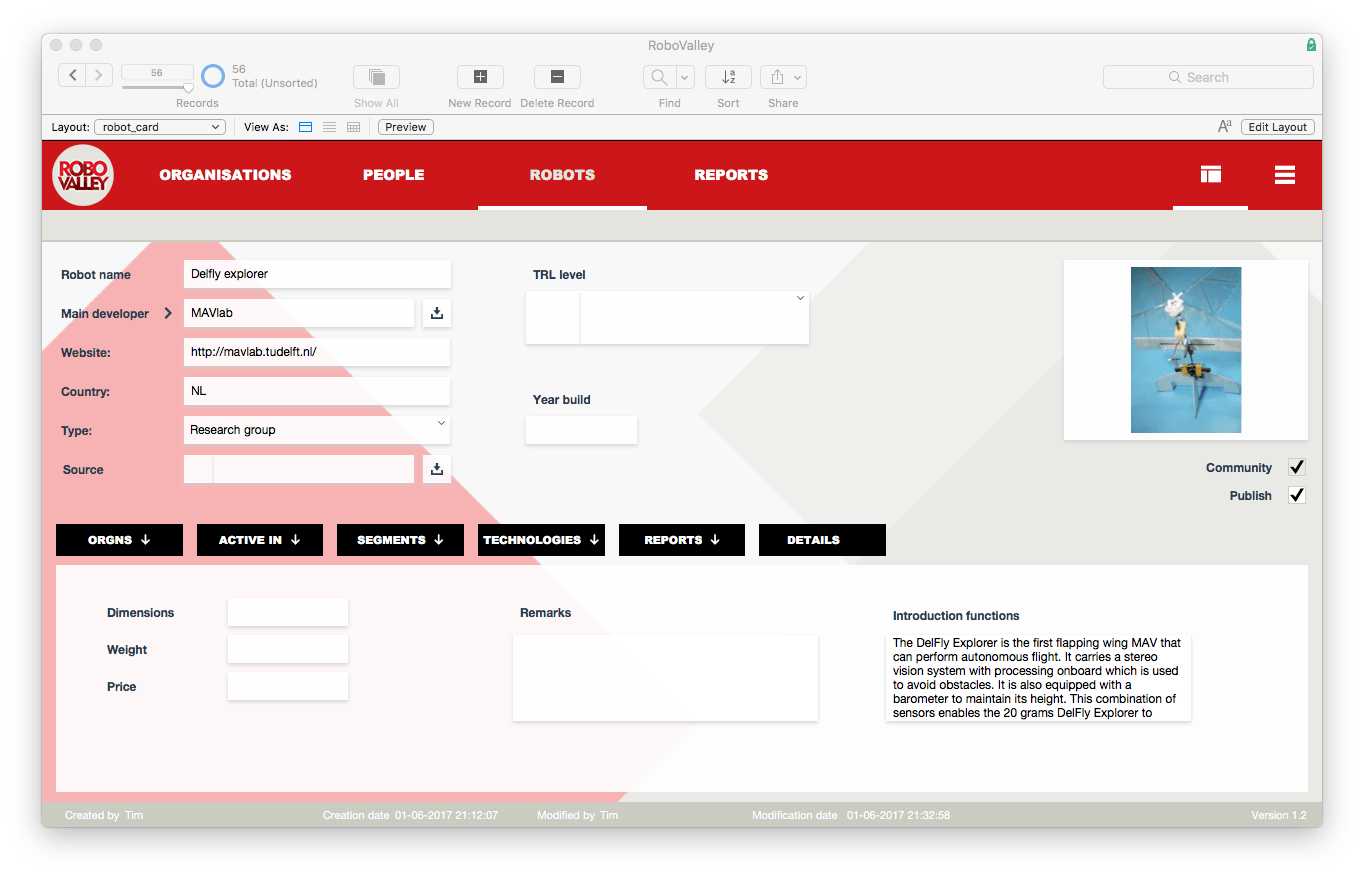Sort the records
The height and width of the screenshot is (877, 1364).
tap(728, 77)
